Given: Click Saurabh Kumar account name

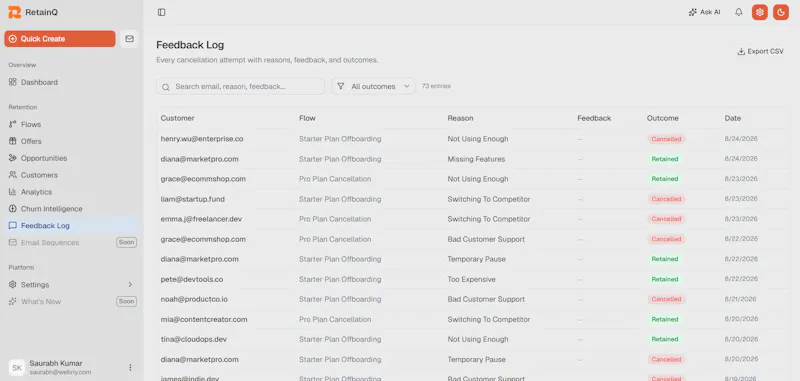Looking at the screenshot, I should 56,363.
